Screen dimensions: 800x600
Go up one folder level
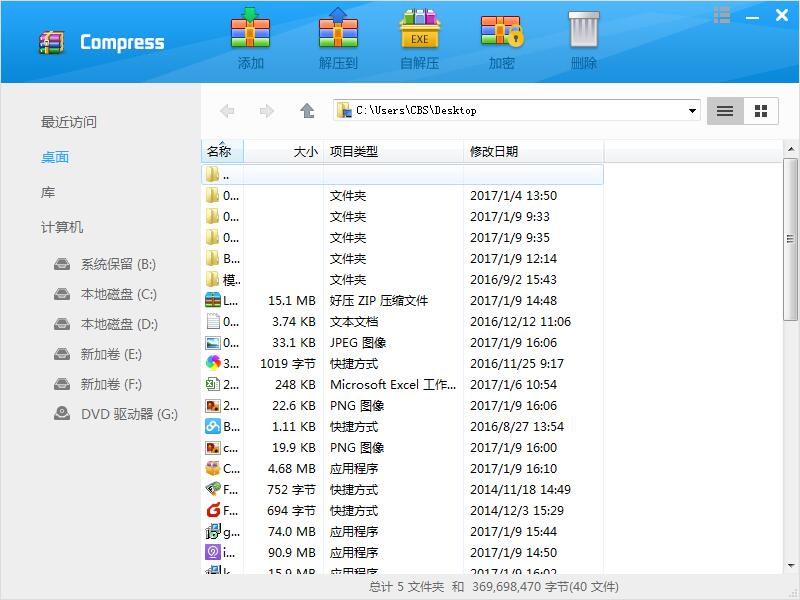pos(307,111)
